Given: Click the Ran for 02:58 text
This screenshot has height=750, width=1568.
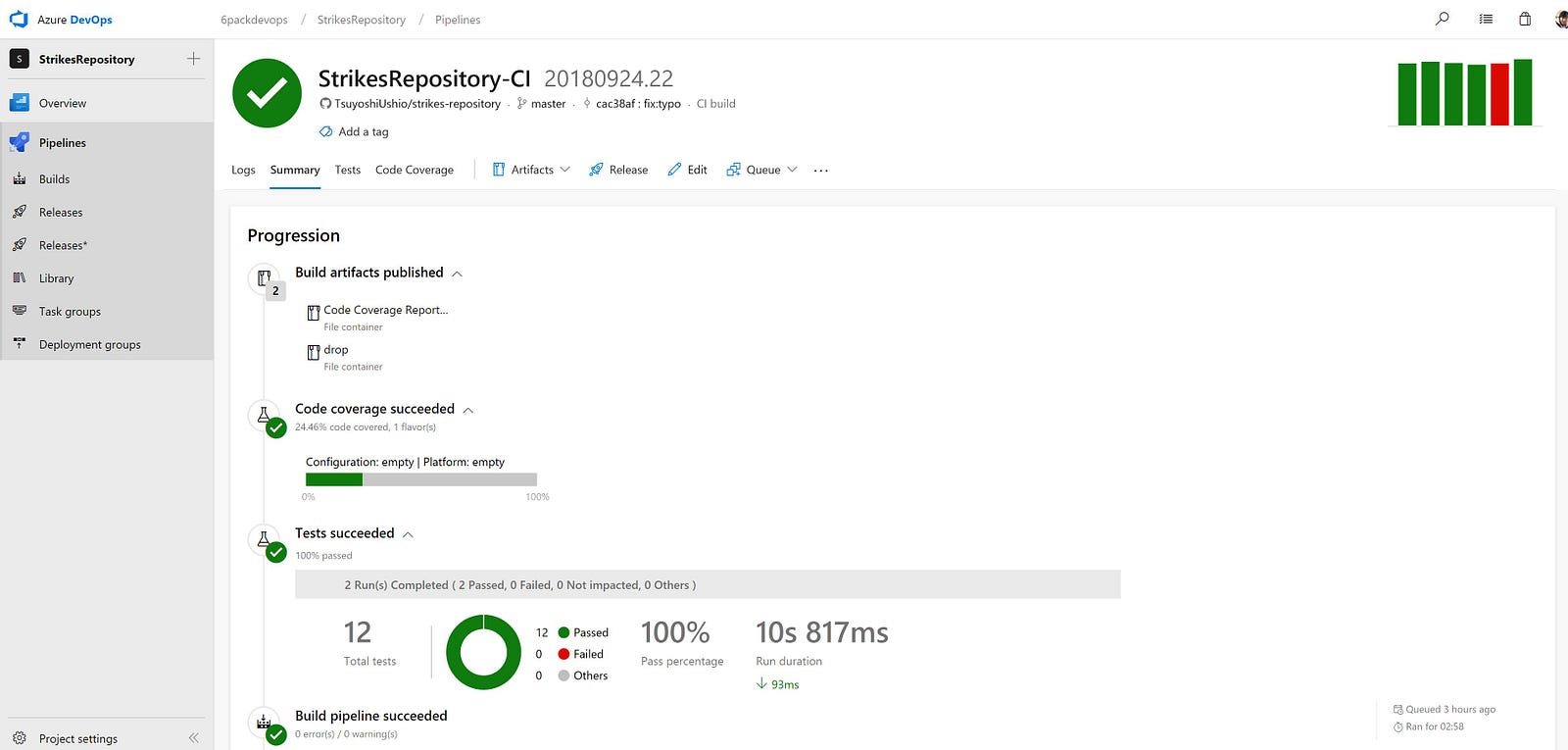Looking at the screenshot, I should pos(1435,726).
